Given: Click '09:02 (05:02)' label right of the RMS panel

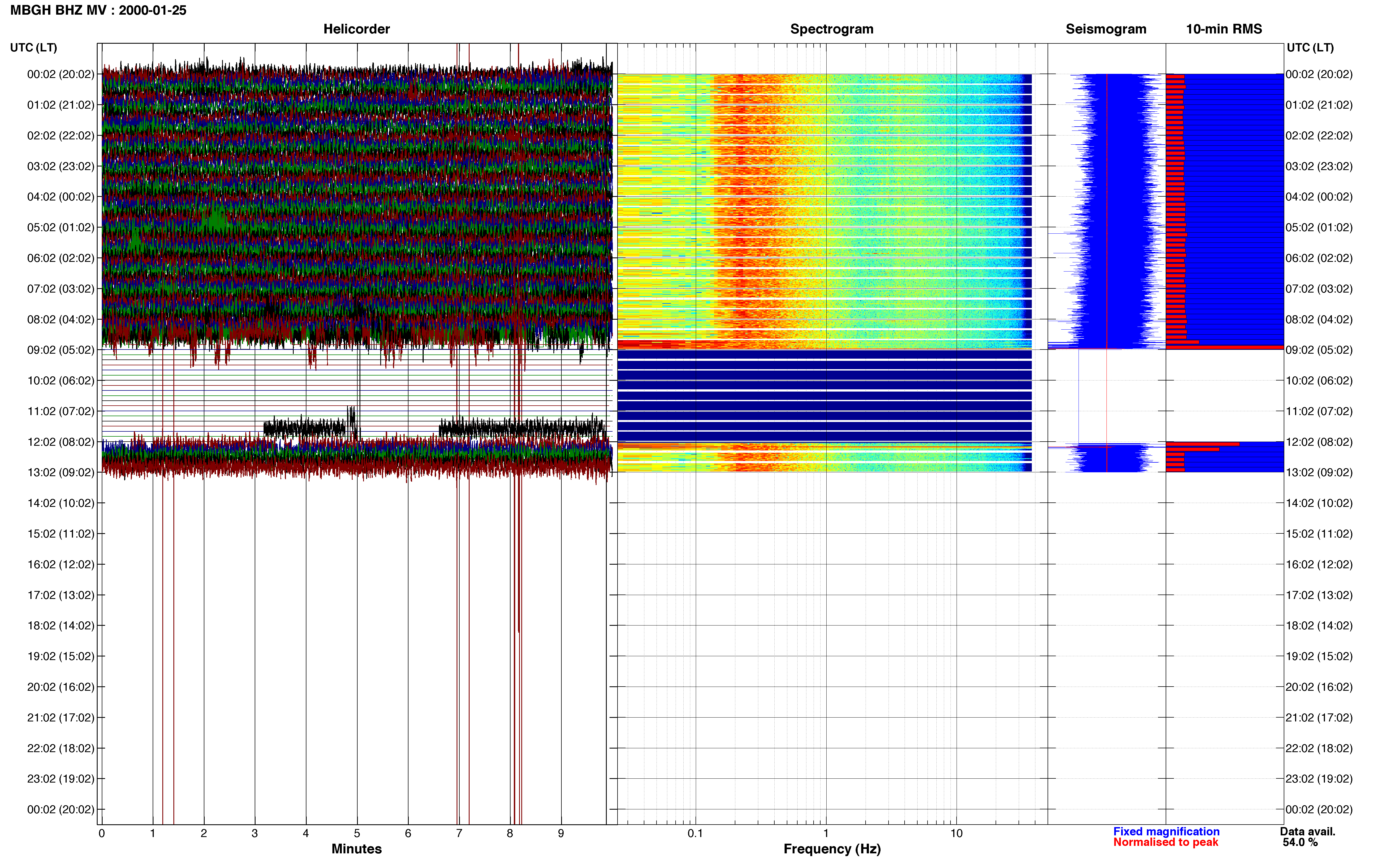Looking at the screenshot, I should click(x=1319, y=350).
